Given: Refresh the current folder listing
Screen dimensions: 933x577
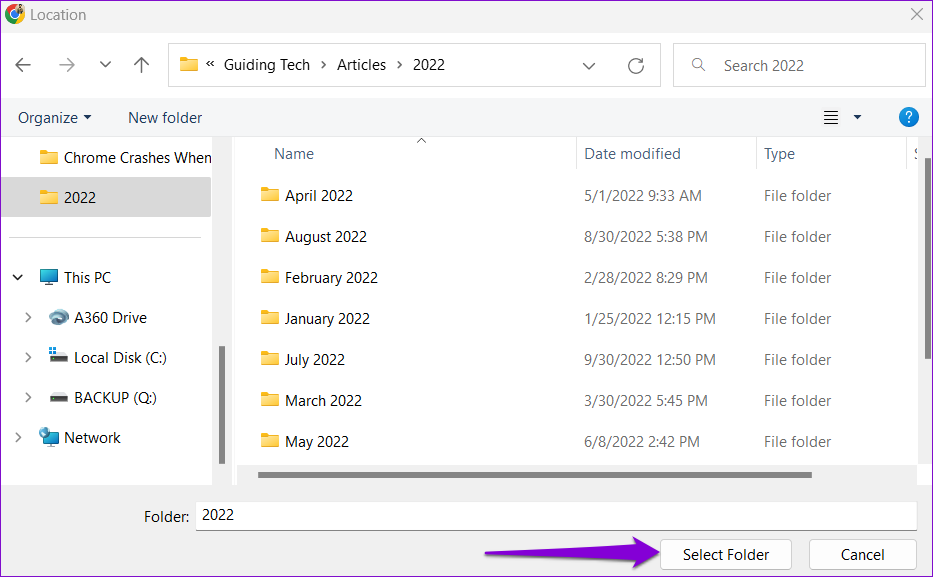Looking at the screenshot, I should click(x=635, y=65).
